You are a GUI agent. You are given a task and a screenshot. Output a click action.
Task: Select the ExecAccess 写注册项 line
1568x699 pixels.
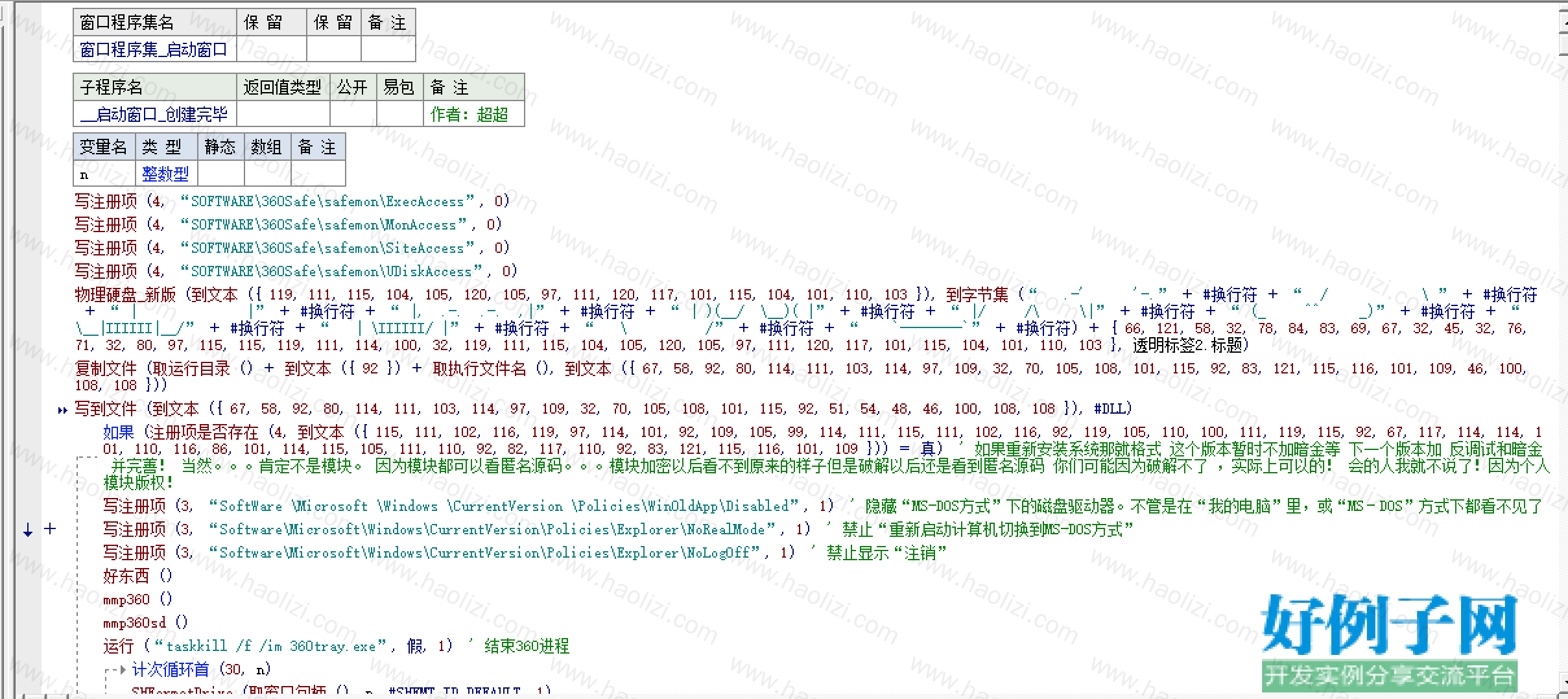click(x=292, y=201)
